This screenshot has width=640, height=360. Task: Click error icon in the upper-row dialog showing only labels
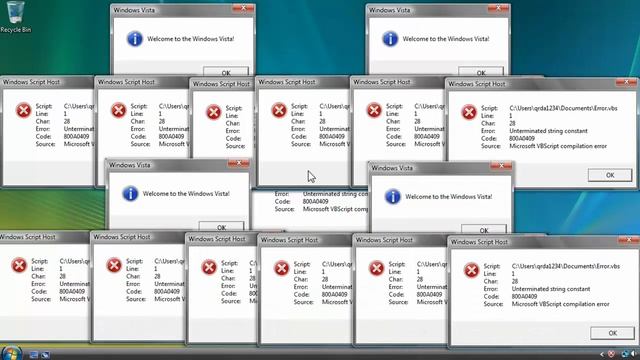coord(213,112)
